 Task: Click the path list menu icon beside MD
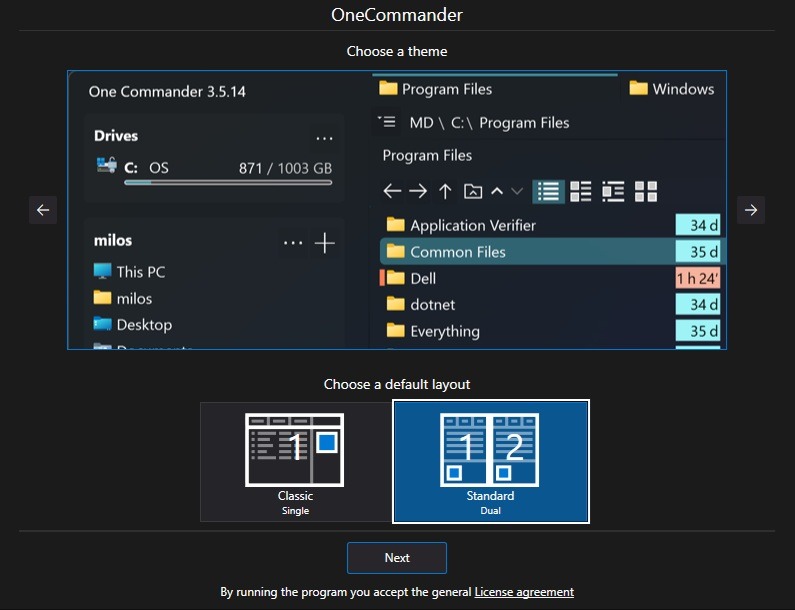click(387, 122)
